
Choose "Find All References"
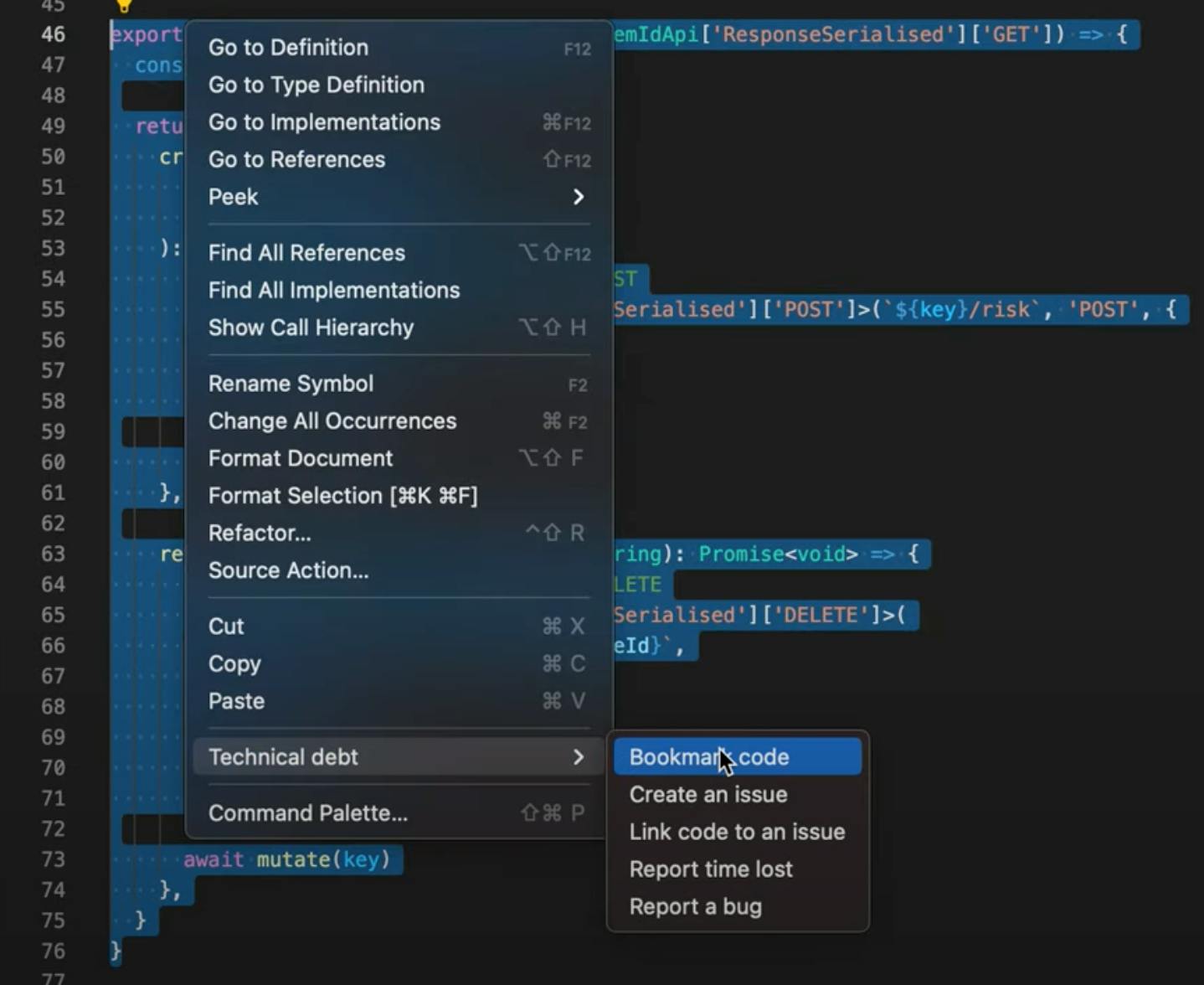pyautogui.click(x=306, y=252)
